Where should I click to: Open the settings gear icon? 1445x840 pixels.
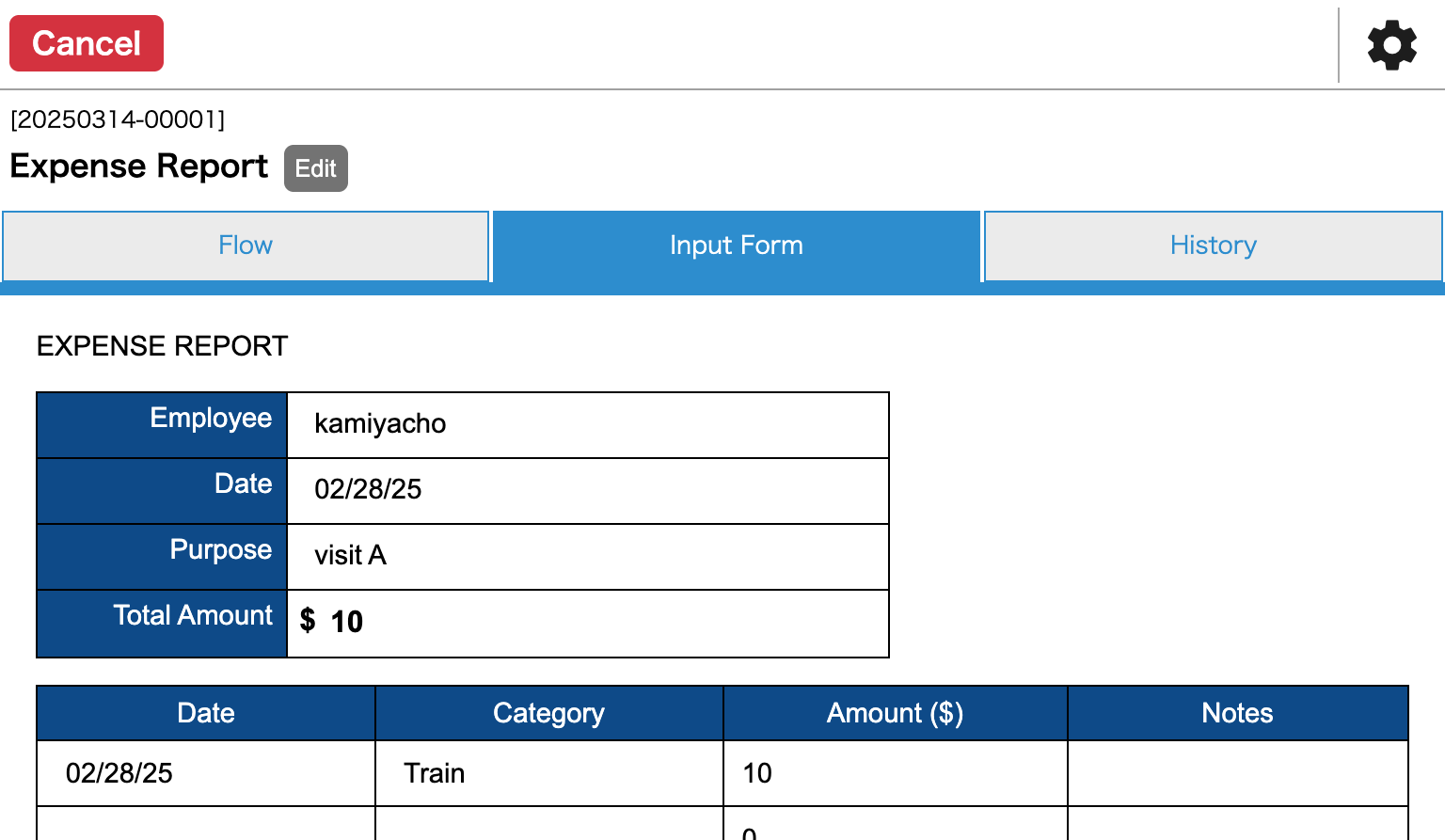[1392, 44]
